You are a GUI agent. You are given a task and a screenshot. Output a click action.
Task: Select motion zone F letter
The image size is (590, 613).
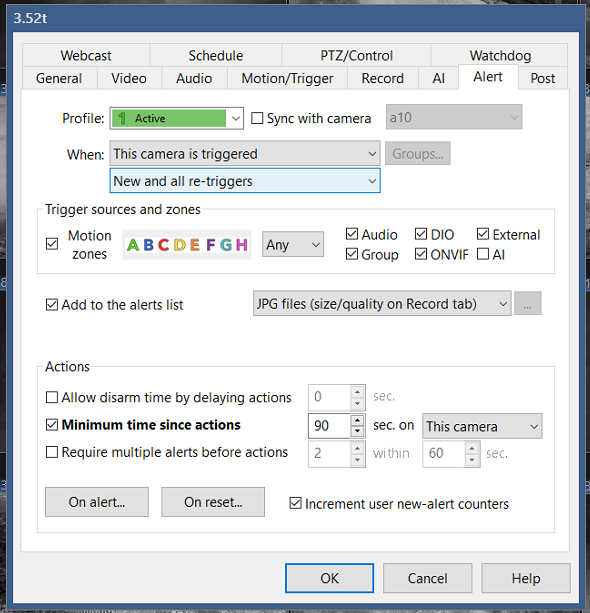point(210,245)
